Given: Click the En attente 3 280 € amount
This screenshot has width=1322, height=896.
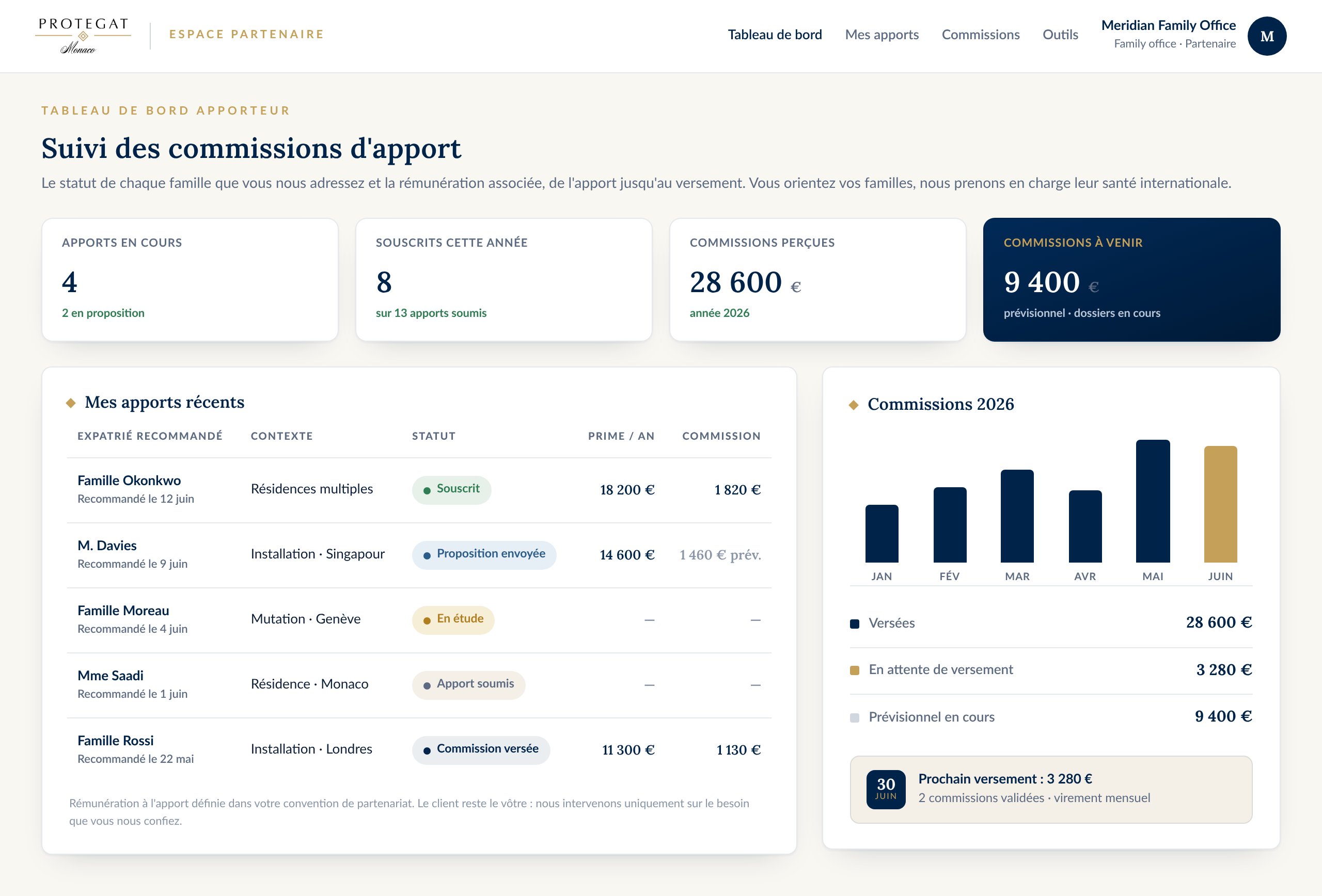Looking at the screenshot, I should 1223,670.
